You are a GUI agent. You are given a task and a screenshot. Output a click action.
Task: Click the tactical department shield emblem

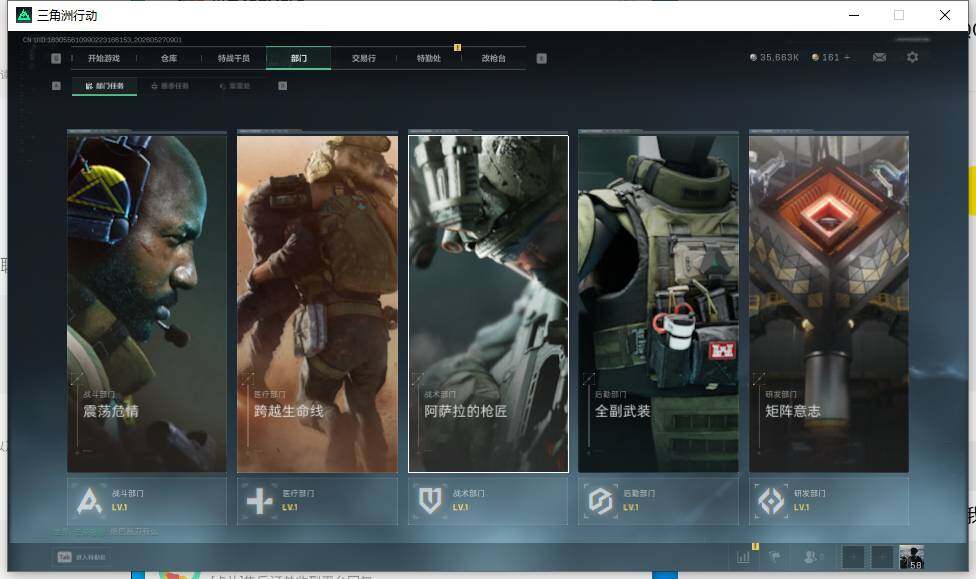[x=430, y=501]
